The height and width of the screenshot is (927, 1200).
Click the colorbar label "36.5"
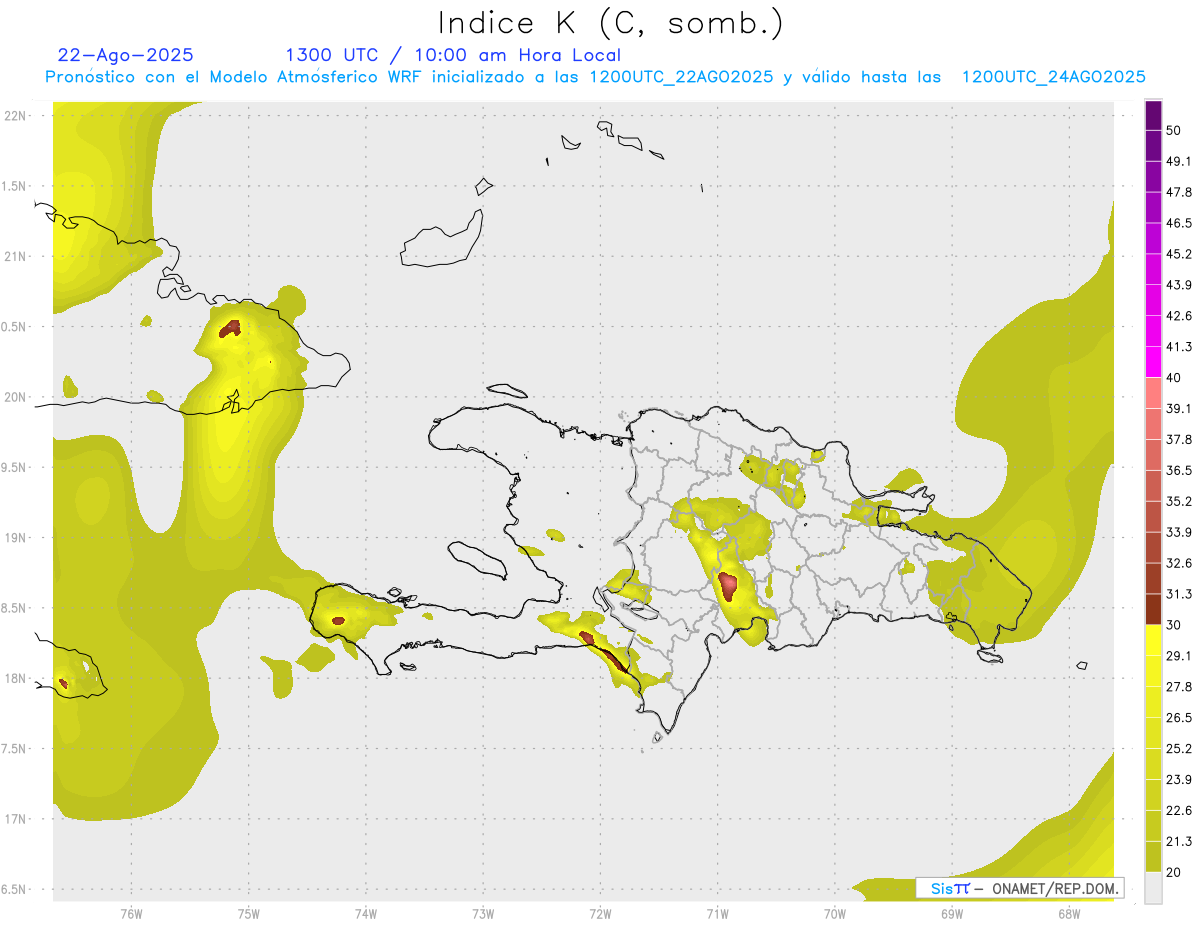point(1179,470)
